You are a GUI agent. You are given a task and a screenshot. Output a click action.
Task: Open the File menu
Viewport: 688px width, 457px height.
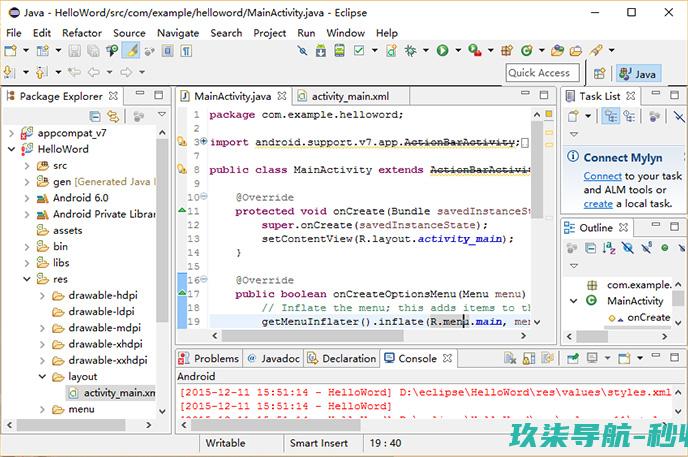tap(14, 33)
